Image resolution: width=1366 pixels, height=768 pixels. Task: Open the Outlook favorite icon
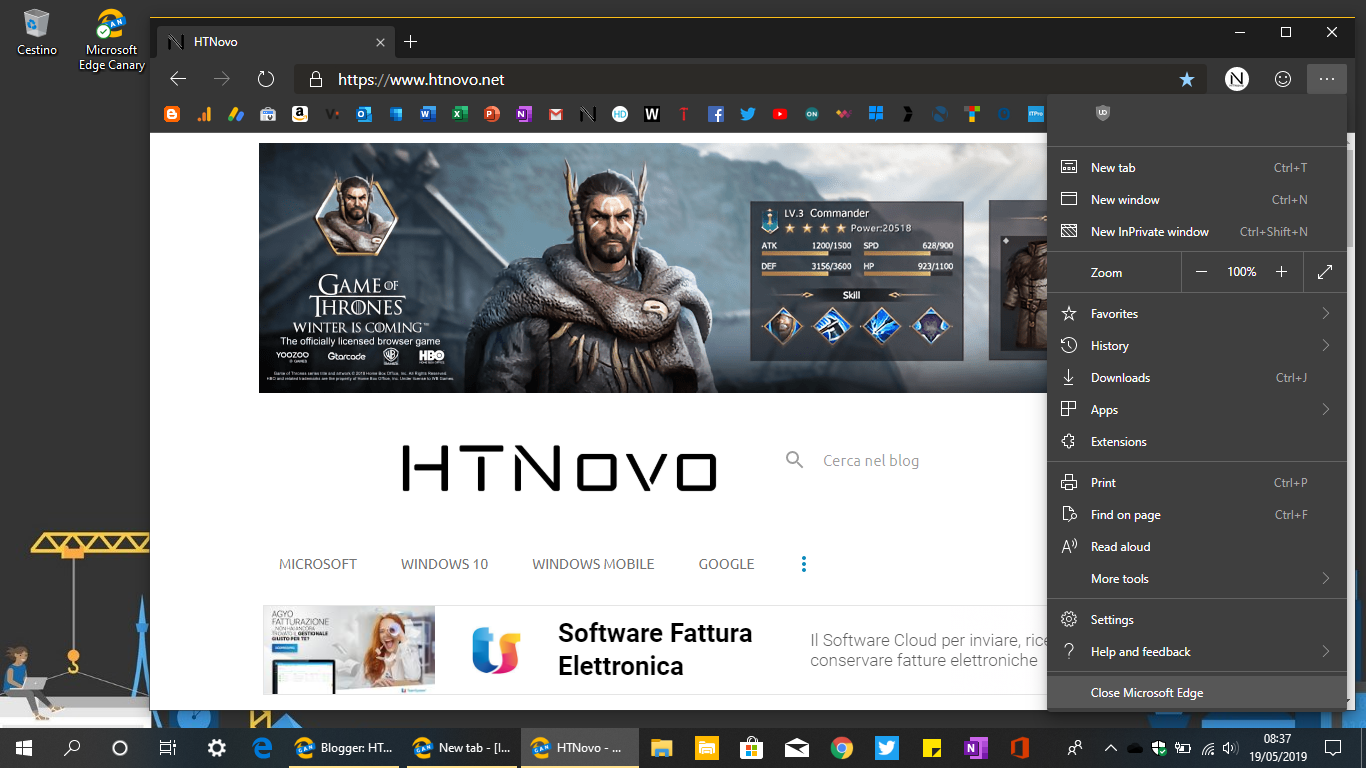pyautogui.click(x=364, y=115)
